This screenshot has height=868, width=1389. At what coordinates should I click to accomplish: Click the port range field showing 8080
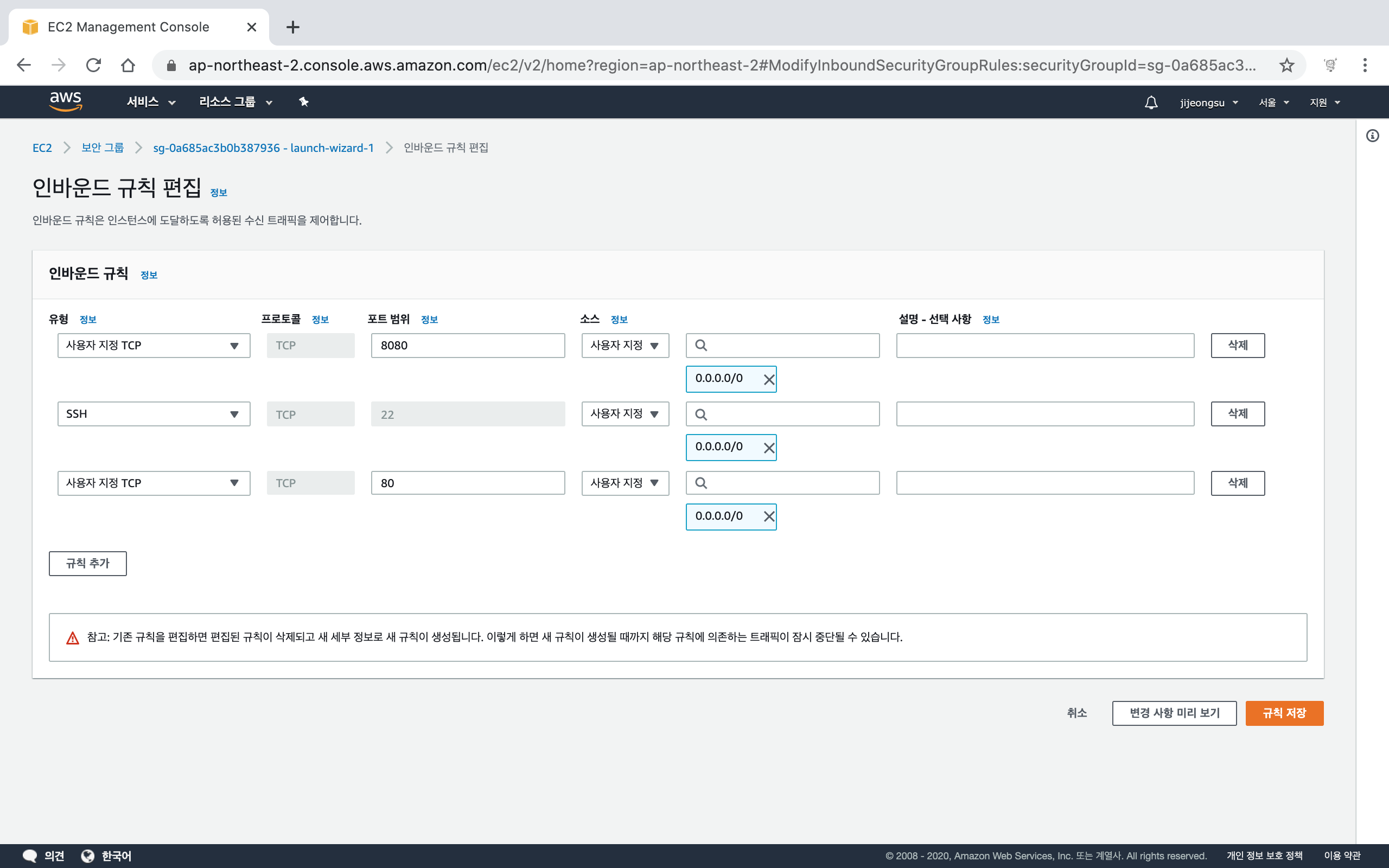[467, 346]
